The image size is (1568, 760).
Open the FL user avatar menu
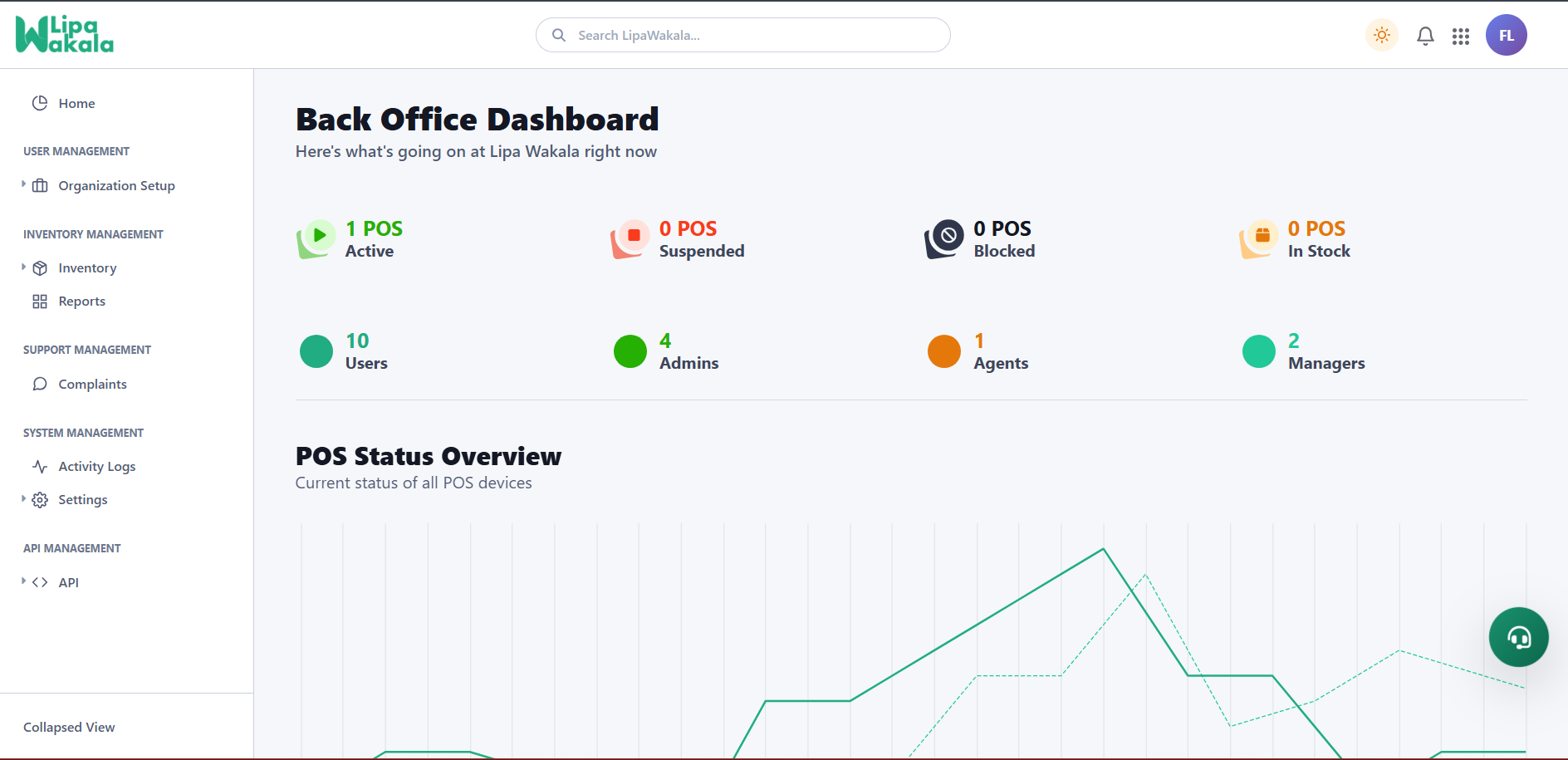click(1507, 35)
